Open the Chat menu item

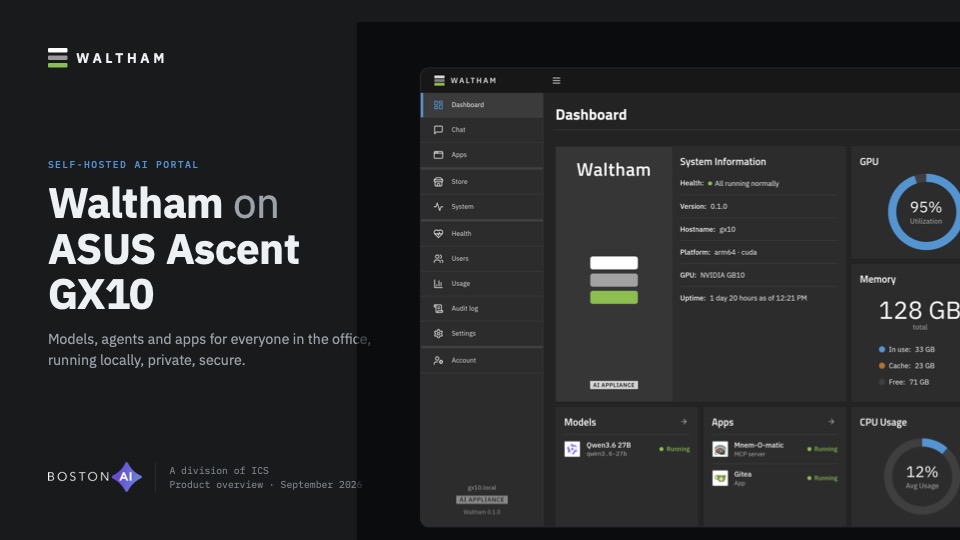(482, 130)
